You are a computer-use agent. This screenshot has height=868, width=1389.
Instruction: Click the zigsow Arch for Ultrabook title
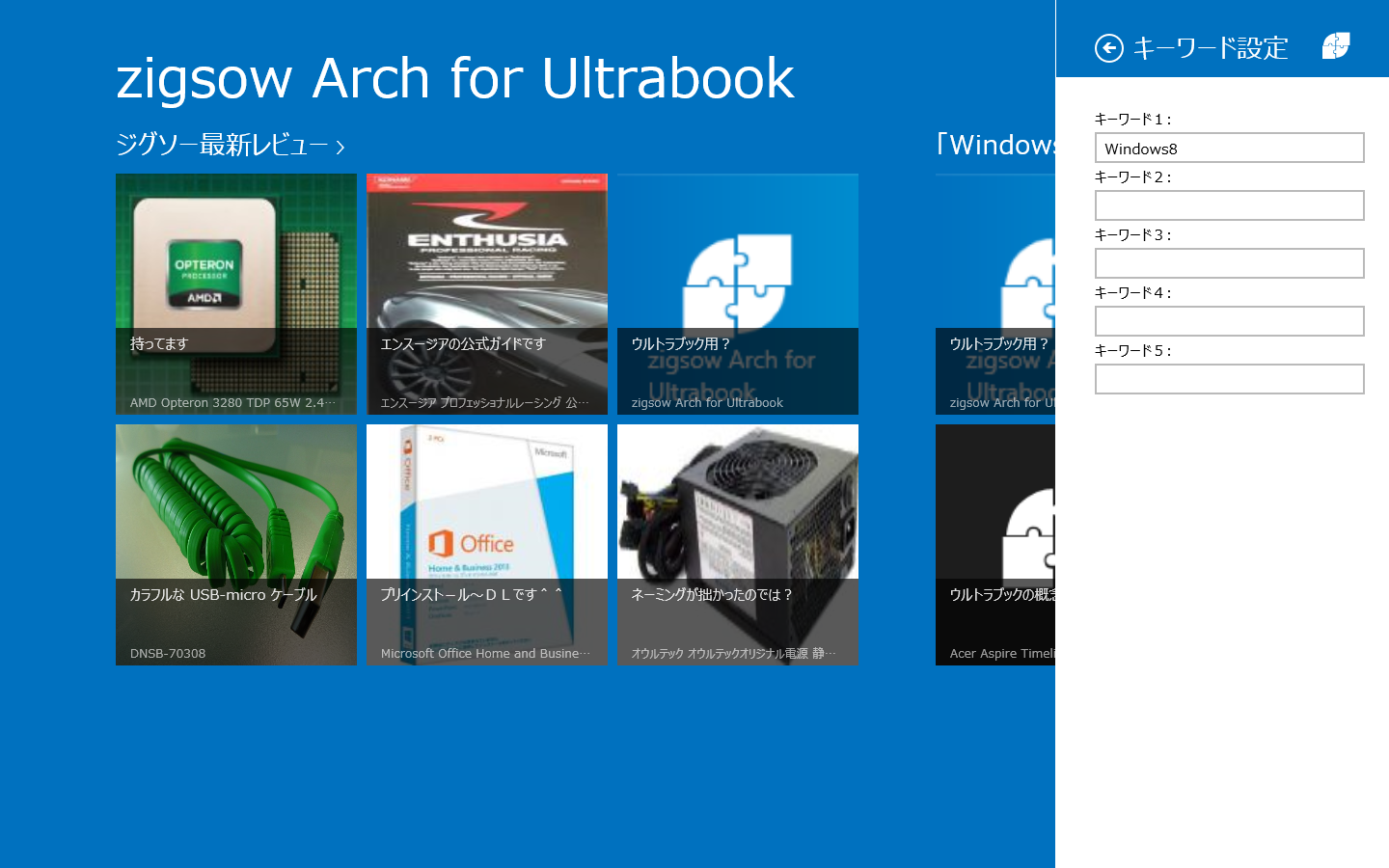pyautogui.click(x=455, y=77)
